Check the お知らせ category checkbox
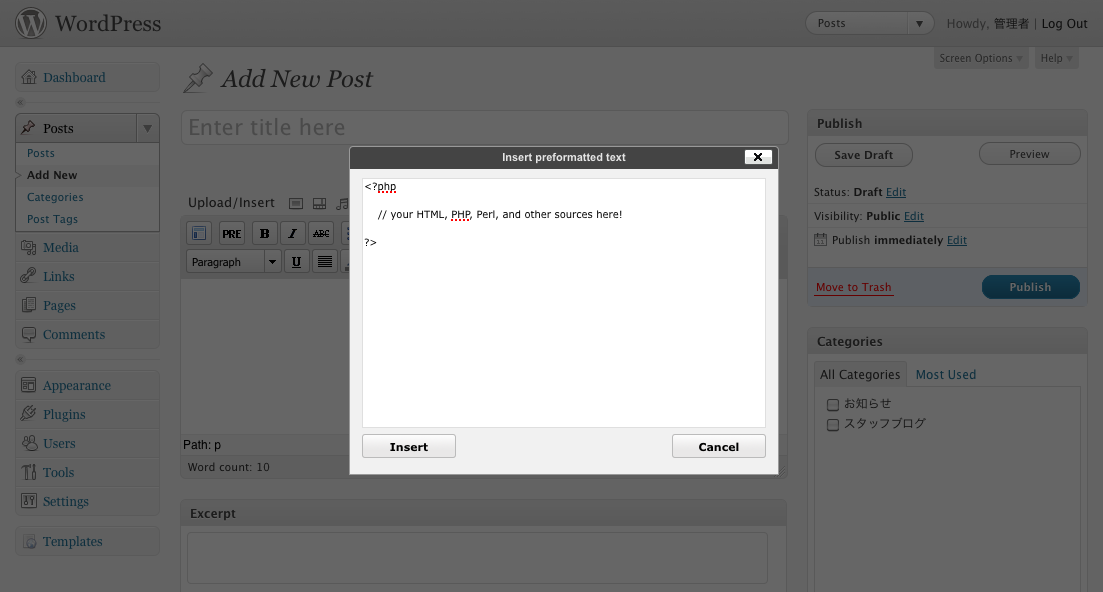Viewport: 1103px width, 592px height. click(833, 404)
